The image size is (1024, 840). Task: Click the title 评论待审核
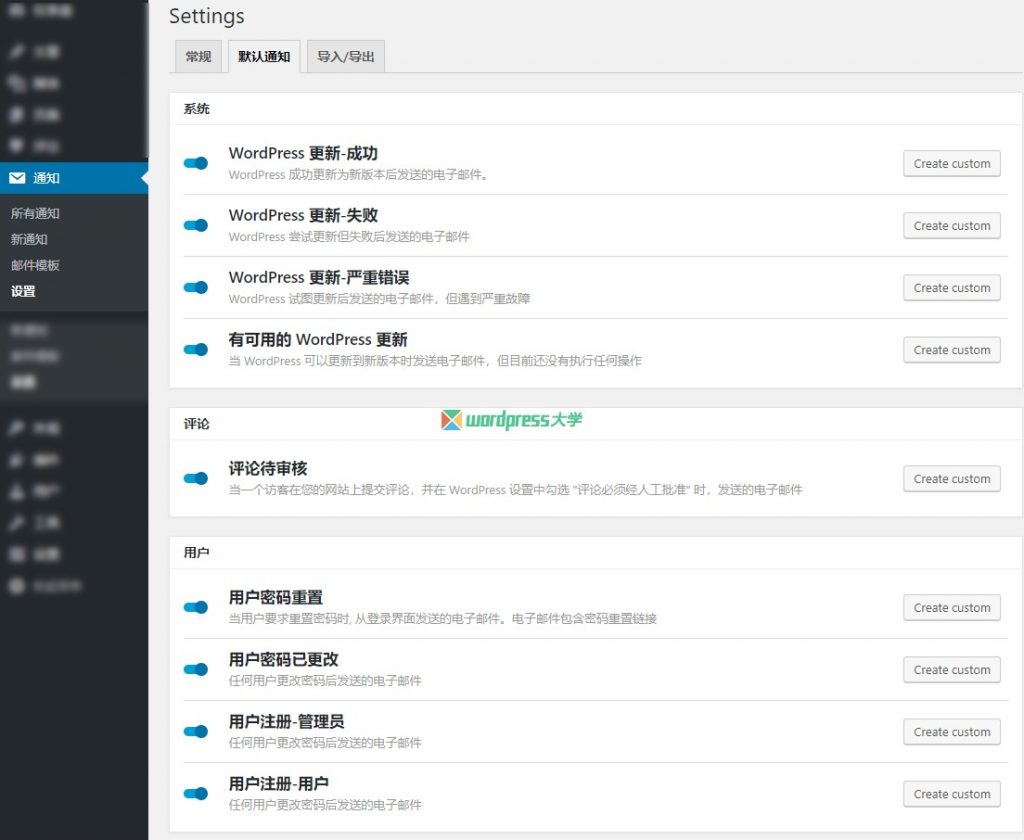(x=268, y=468)
